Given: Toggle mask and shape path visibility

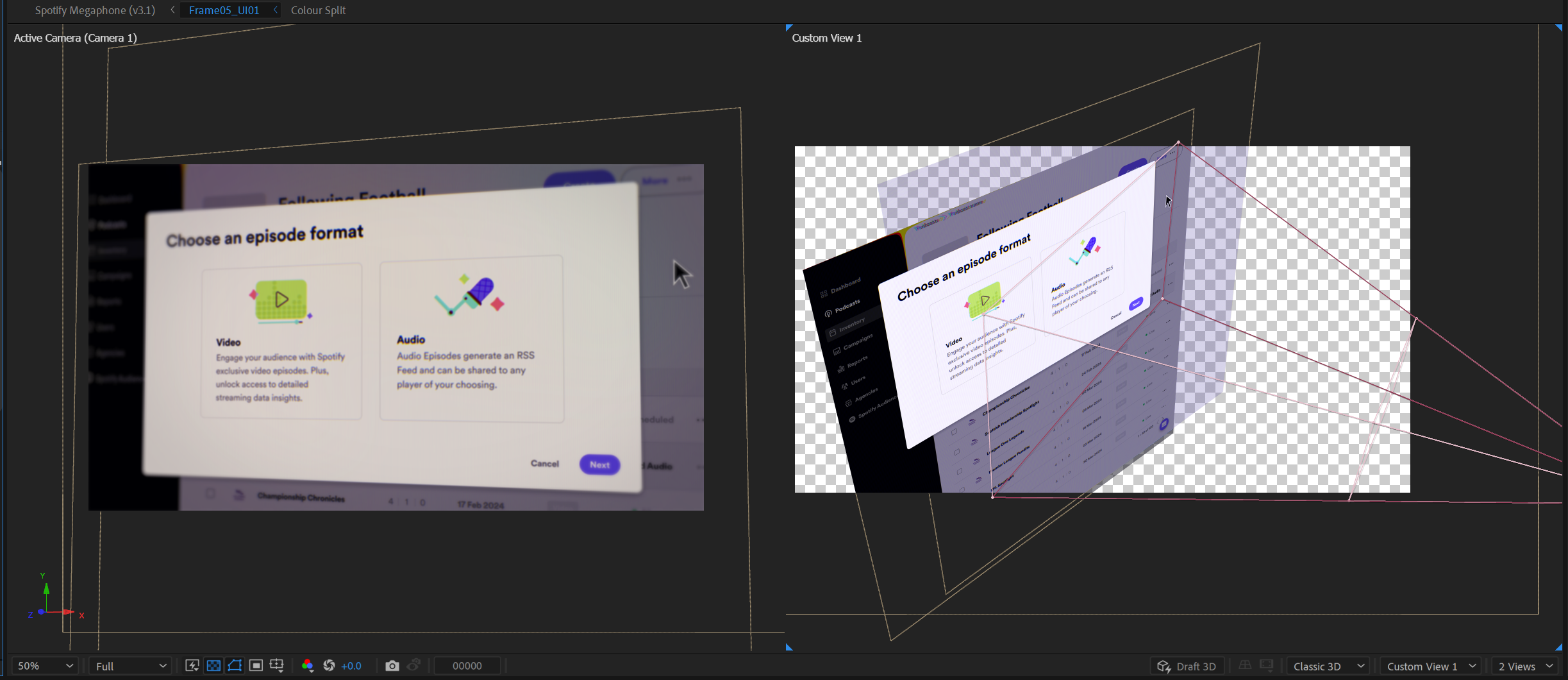Looking at the screenshot, I should tap(235, 665).
